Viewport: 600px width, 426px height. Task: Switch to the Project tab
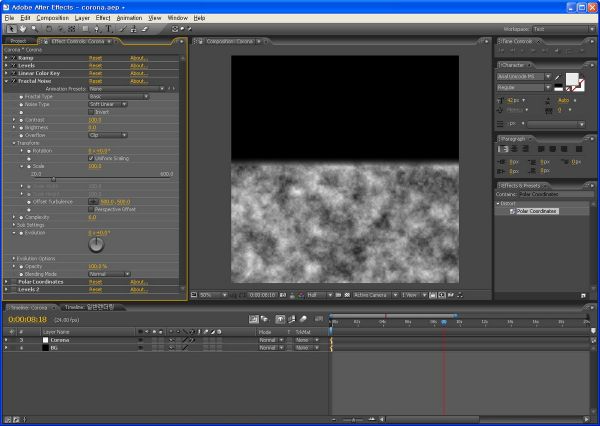(x=18, y=41)
